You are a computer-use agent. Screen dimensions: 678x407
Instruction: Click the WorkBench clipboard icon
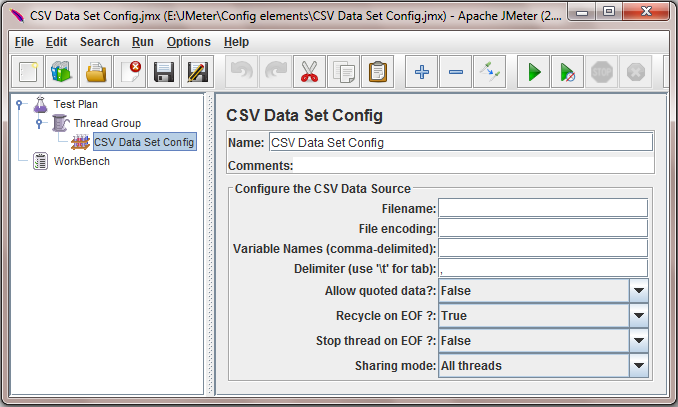tap(41, 161)
